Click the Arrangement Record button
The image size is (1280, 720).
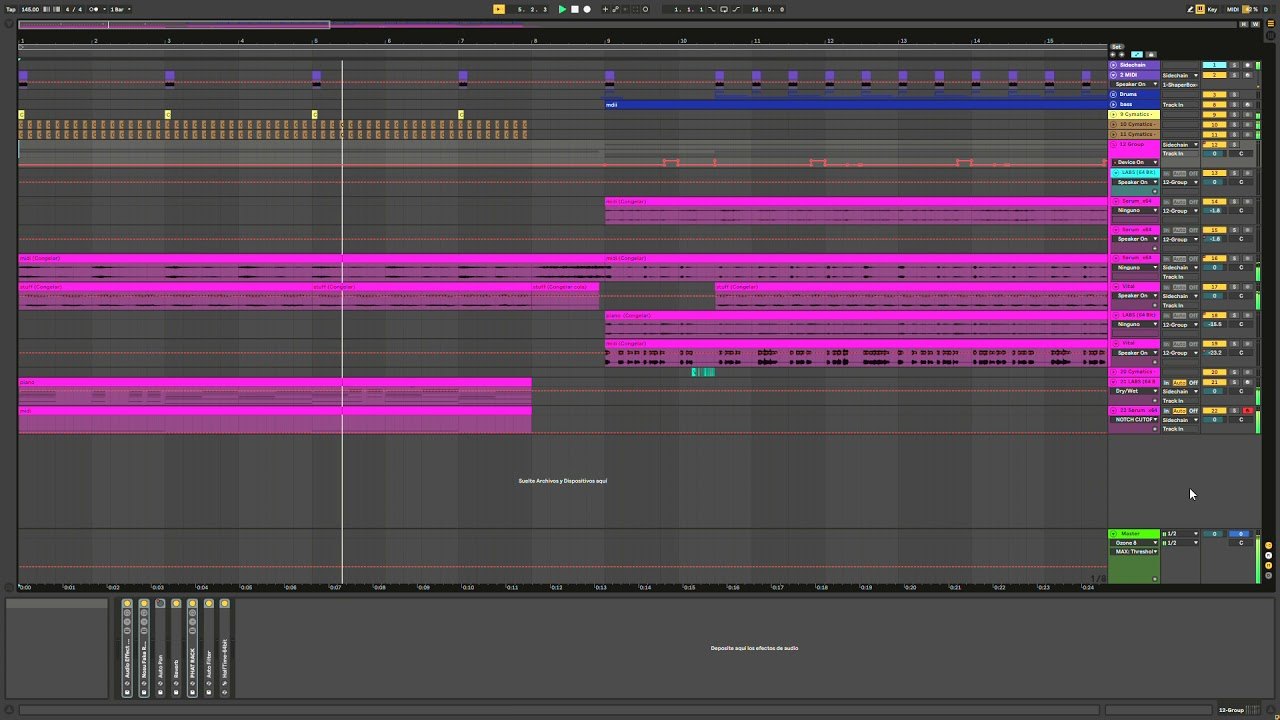(587, 9)
